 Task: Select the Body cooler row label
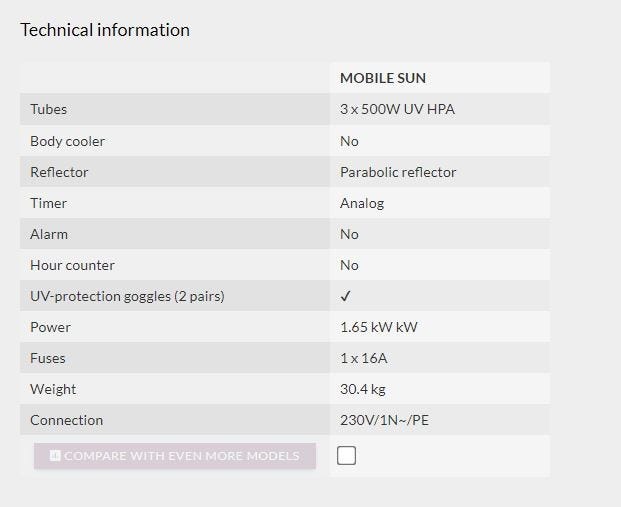(67, 141)
